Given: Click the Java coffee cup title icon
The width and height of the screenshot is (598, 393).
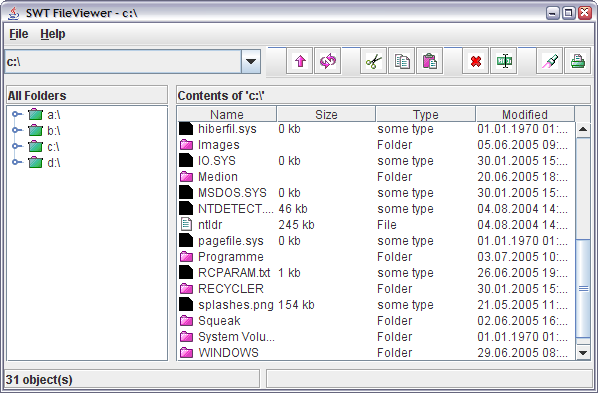Looking at the screenshot, I should (x=14, y=13).
